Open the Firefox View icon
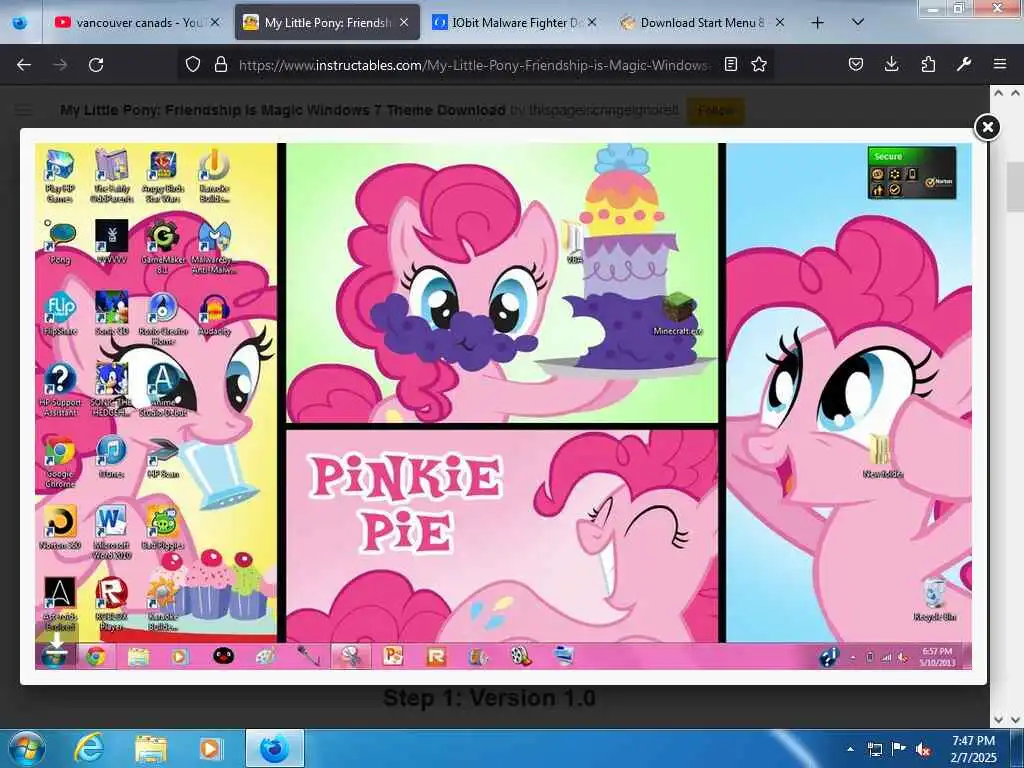Image resolution: width=1024 pixels, height=768 pixels. click(x=20, y=22)
